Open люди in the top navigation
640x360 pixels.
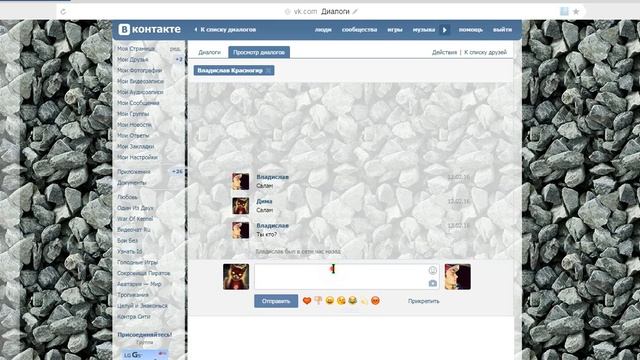click(x=323, y=29)
